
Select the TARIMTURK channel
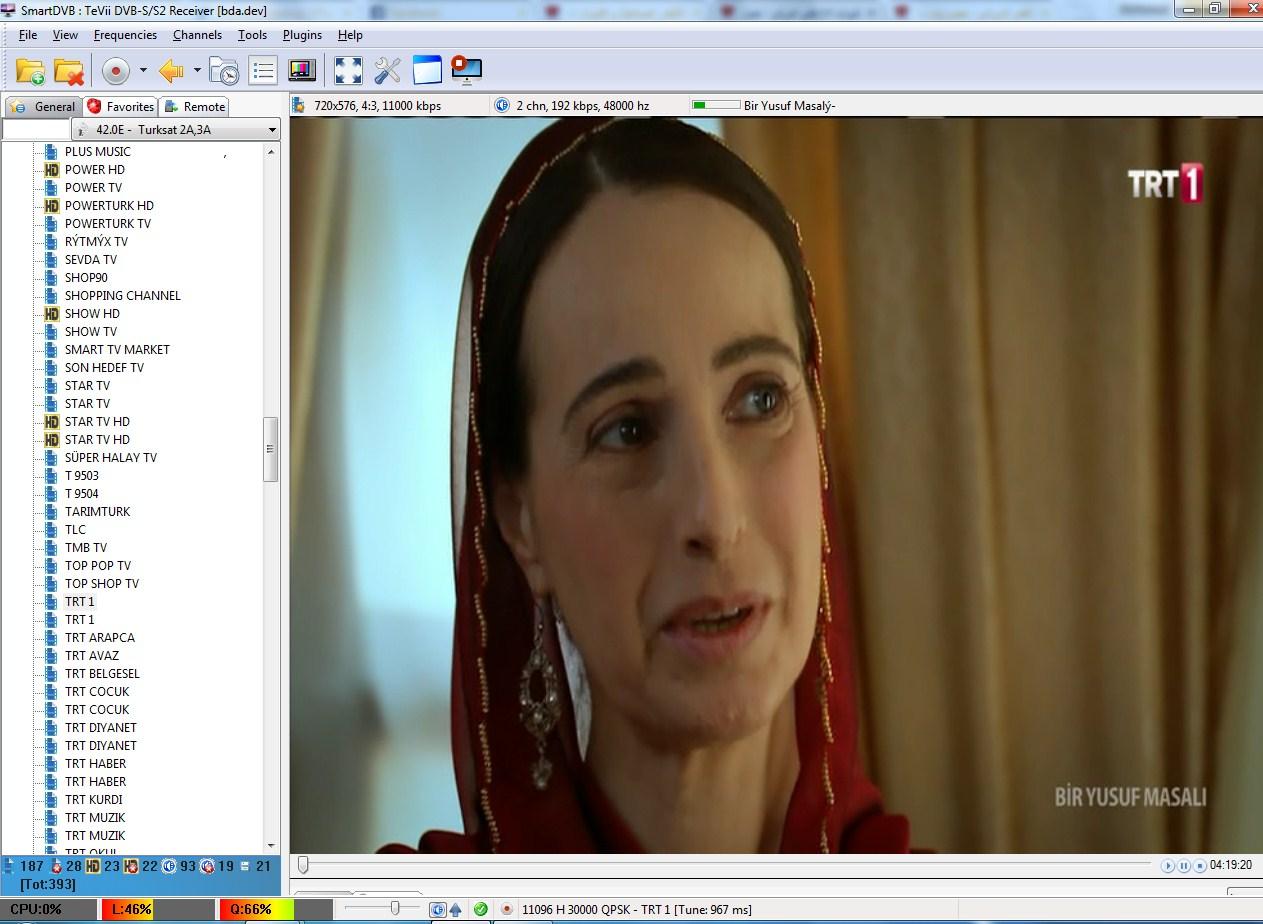tap(97, 512)
